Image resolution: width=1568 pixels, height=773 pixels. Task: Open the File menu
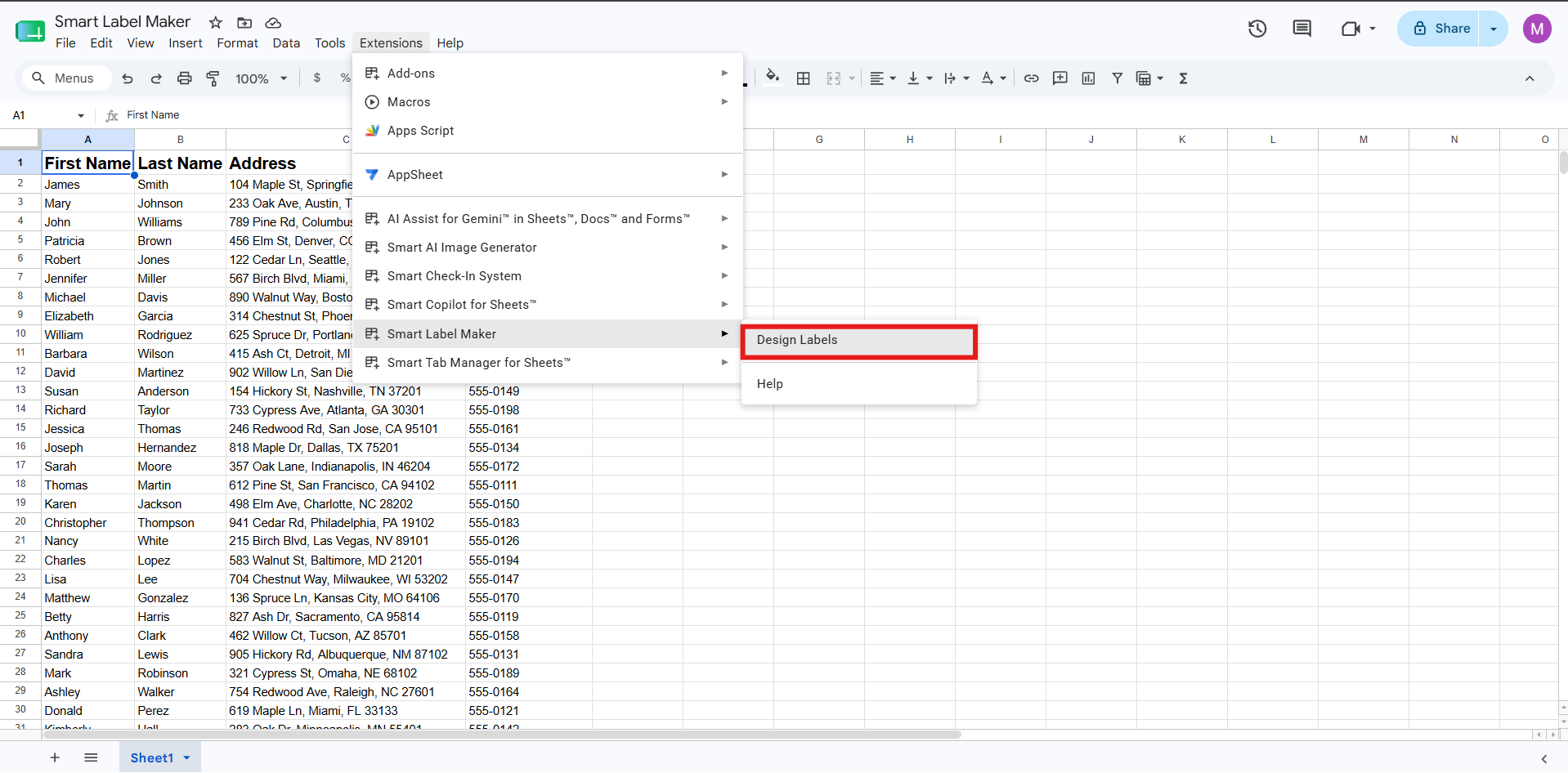coord(65,43)
